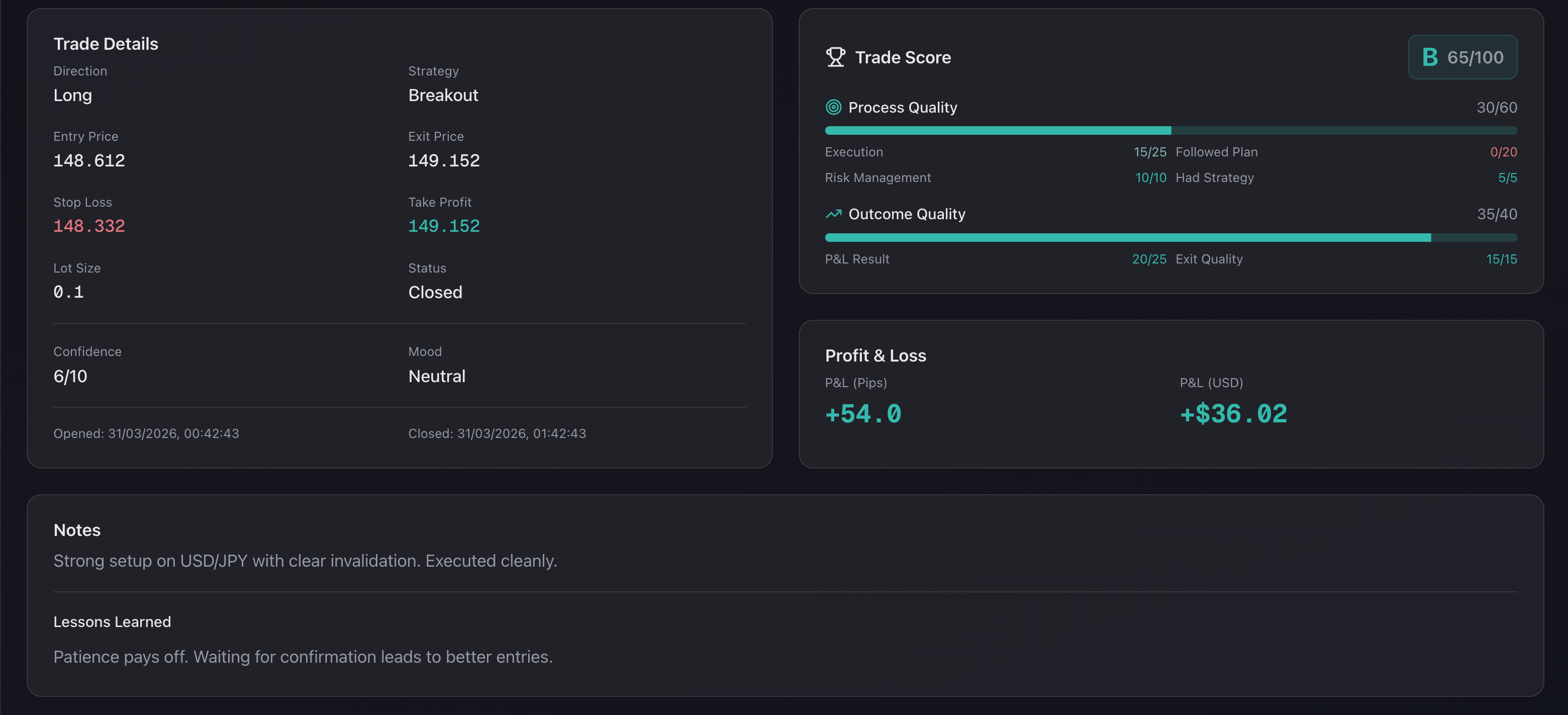This screenshot has width=1568, height=715.
Task: Open the B 65/100 grade badge
Action: [1462, 57]
